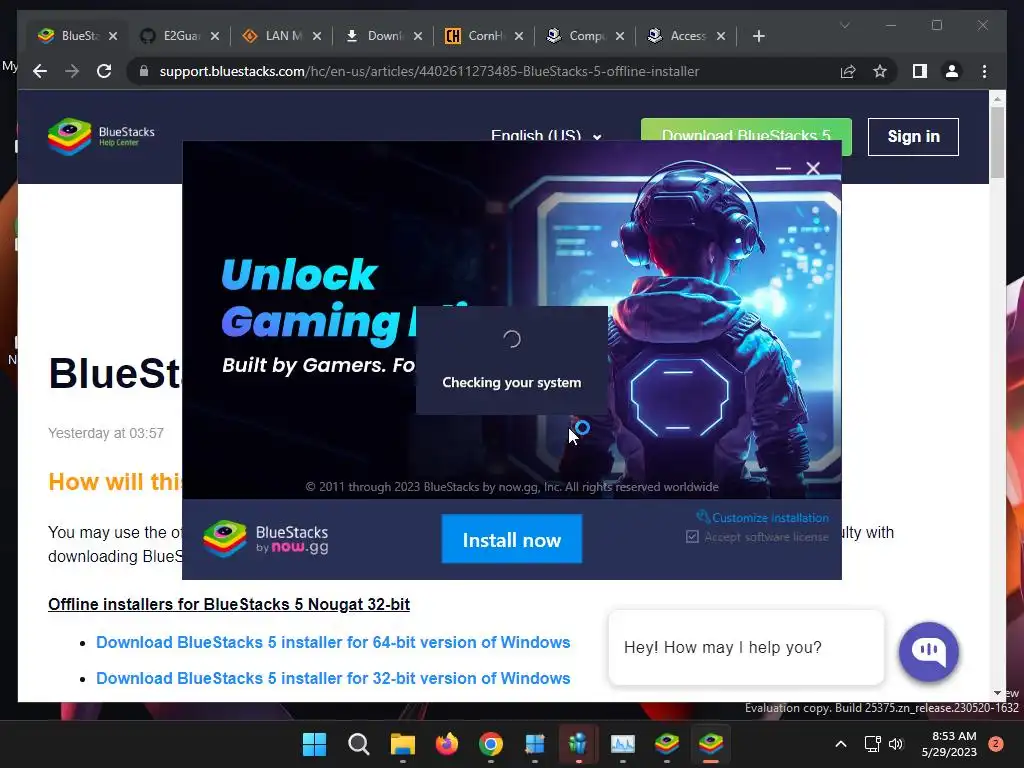This screenshot has height=768, width=1024.
Task: Close the LAN M tab
Action: [317, 36]
